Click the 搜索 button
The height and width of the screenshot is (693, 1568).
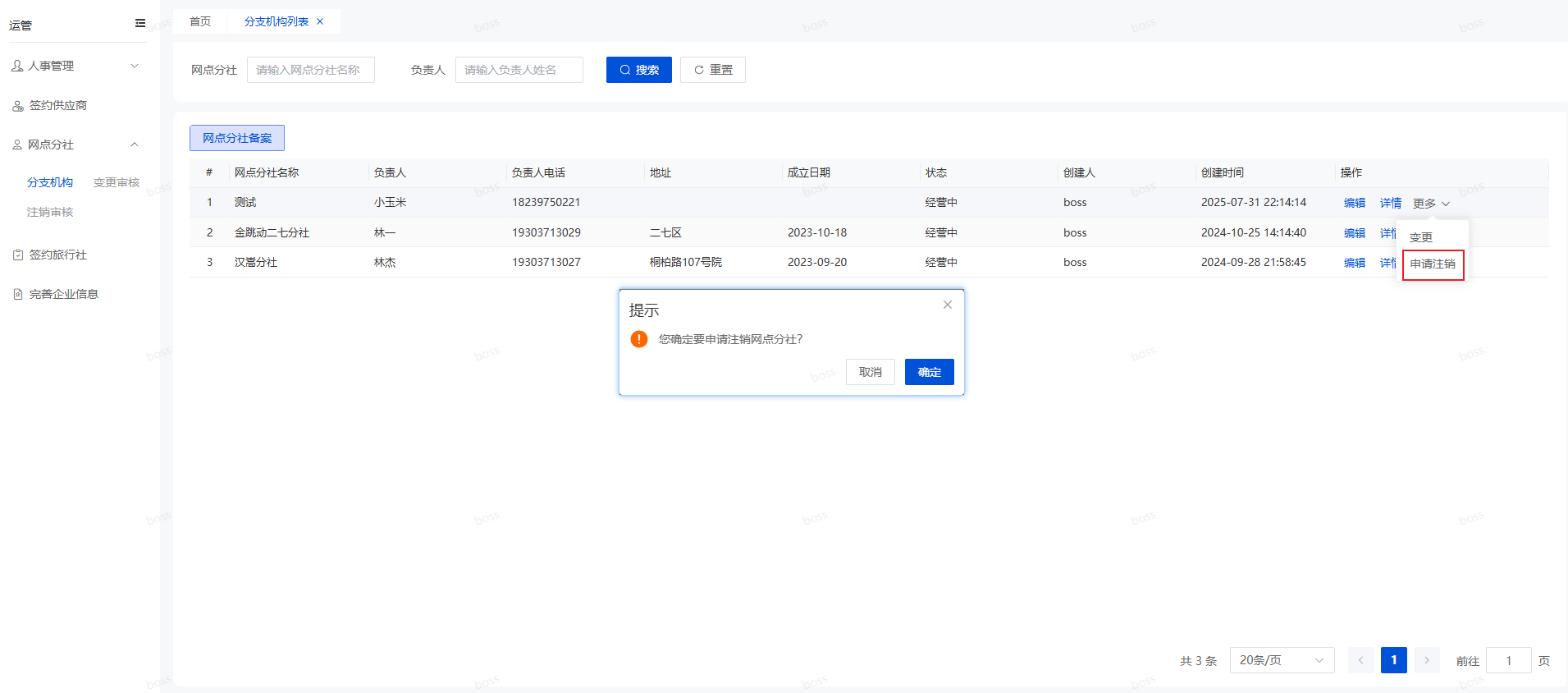[x=638, y=70]
